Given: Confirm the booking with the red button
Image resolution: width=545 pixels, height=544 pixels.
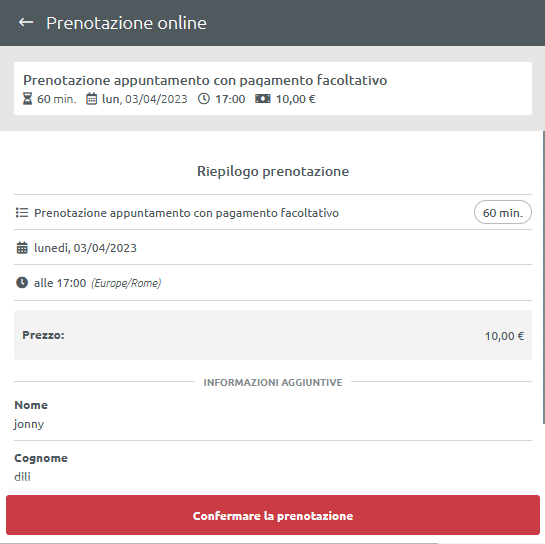Looking at the screenshot, I should (273, 515).
